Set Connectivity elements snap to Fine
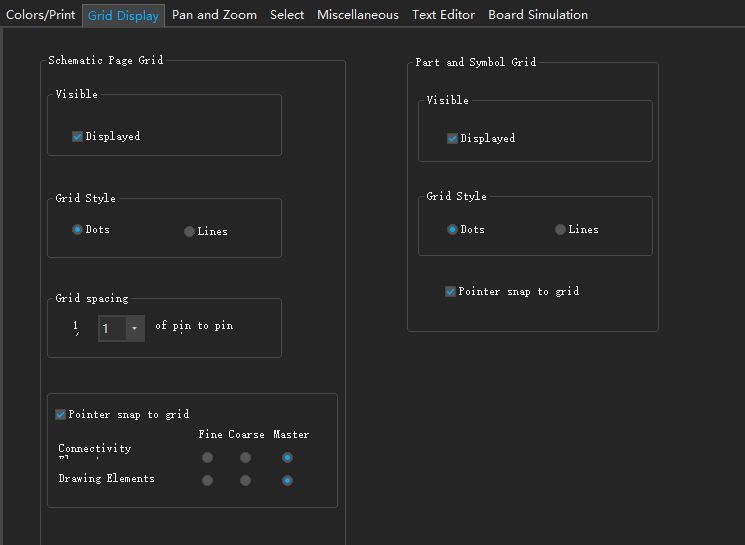 pyautogui.click(x=207, y=458)
